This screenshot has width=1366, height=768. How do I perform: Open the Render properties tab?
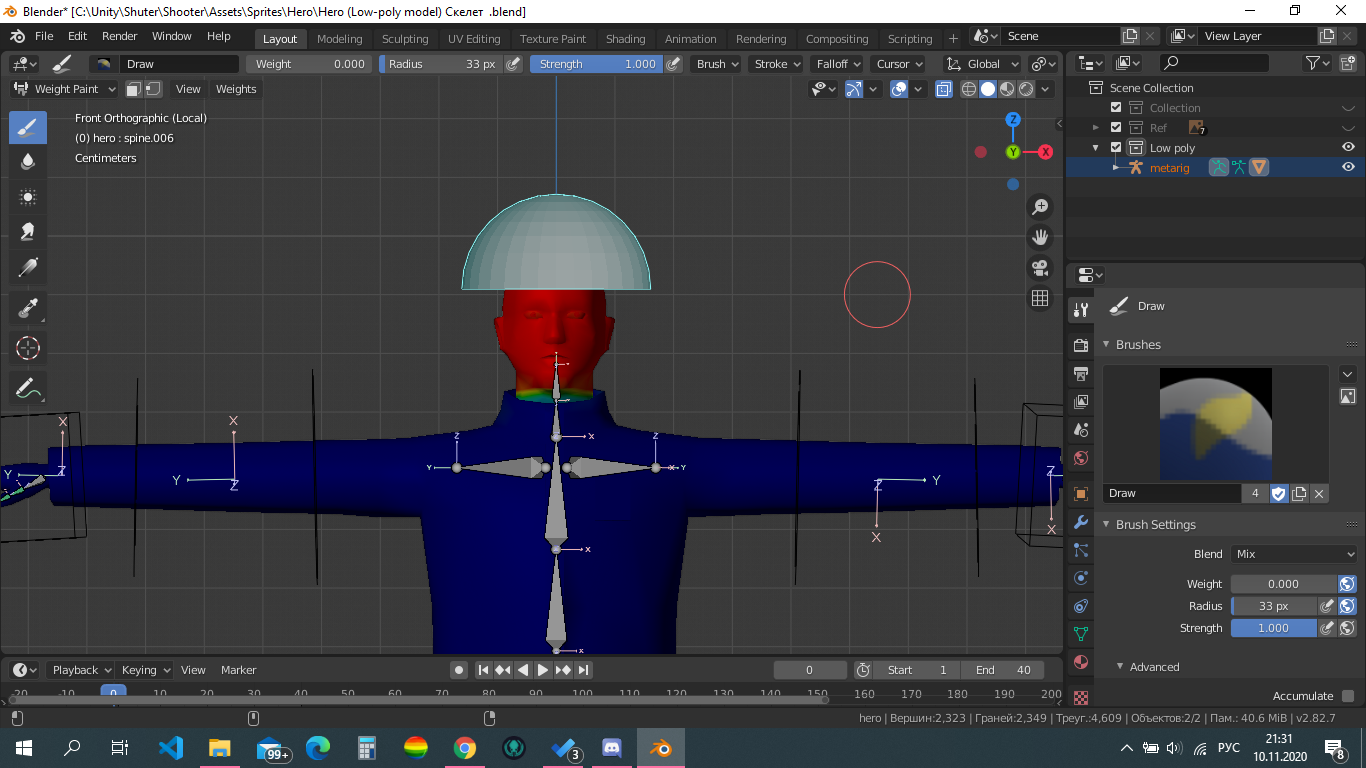pos(1080,345)
